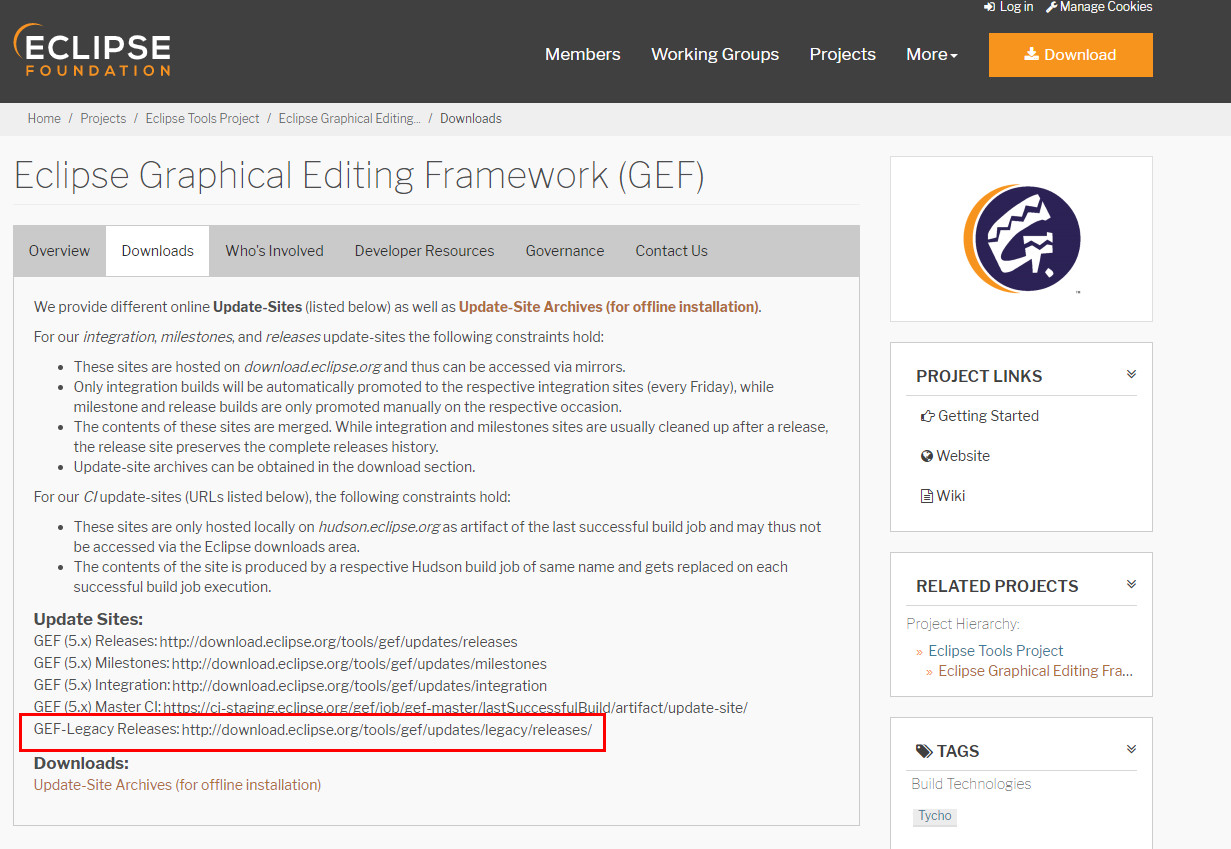Image resolution: width=1231 pixels, height=849 pixels.
Task: Click GEF (5.x) Master CI URL text
Action: click(x=456, y=708)
